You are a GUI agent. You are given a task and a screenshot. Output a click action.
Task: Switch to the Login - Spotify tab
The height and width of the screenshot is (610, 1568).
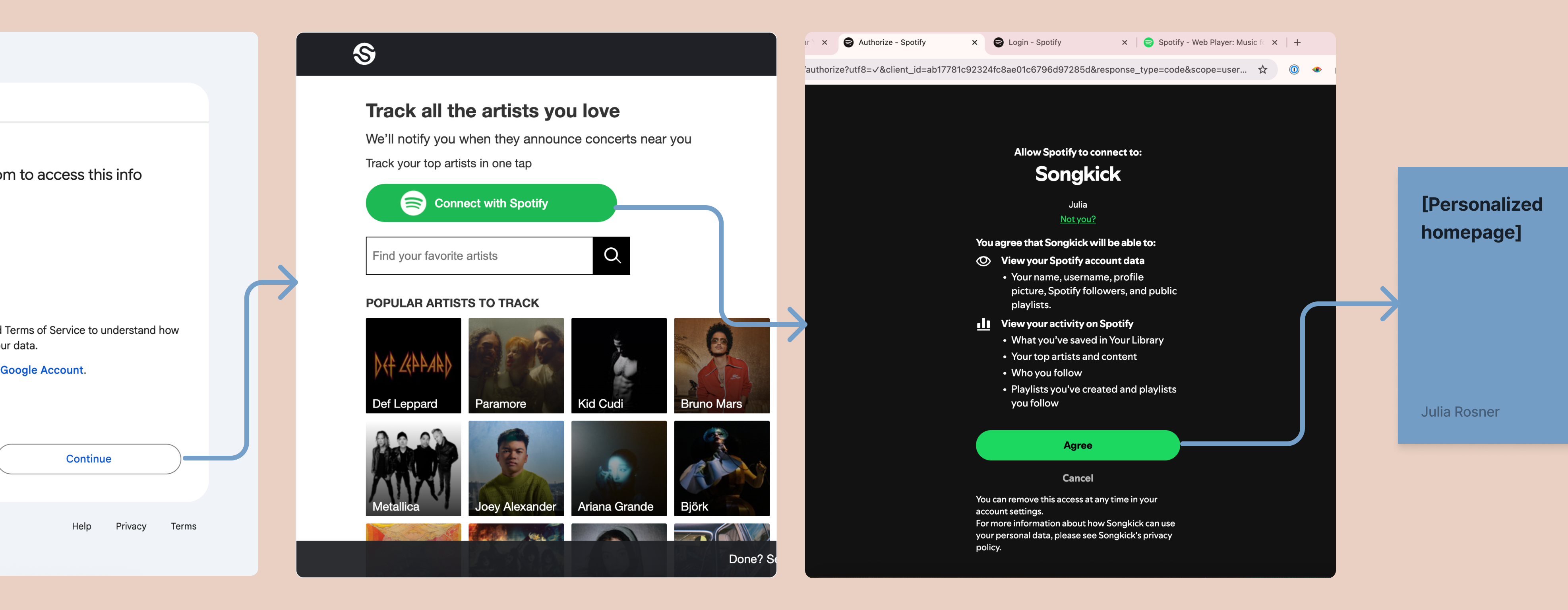pyautogui.click(x=1061, y=43)
